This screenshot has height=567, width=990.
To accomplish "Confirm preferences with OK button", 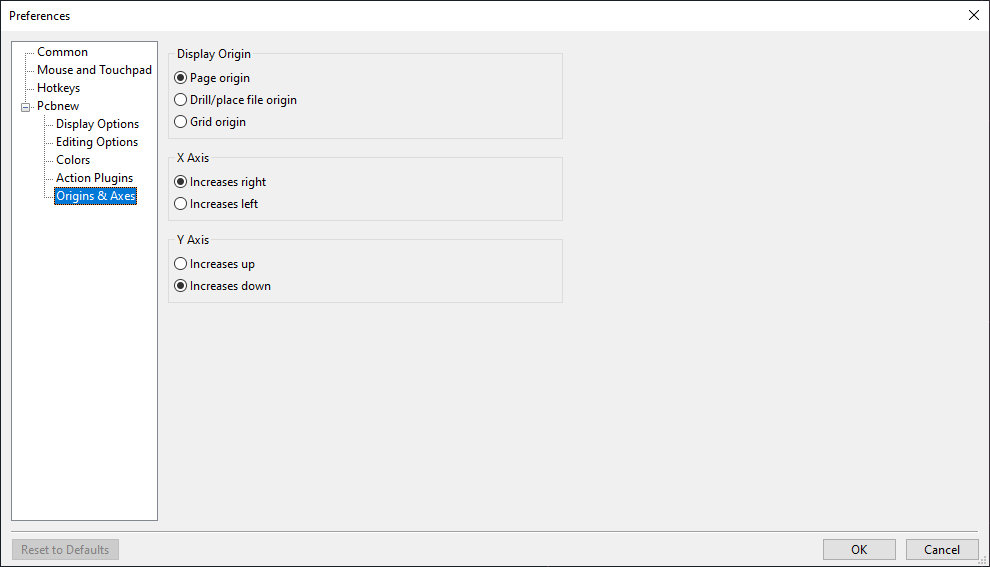I will 859,549.
